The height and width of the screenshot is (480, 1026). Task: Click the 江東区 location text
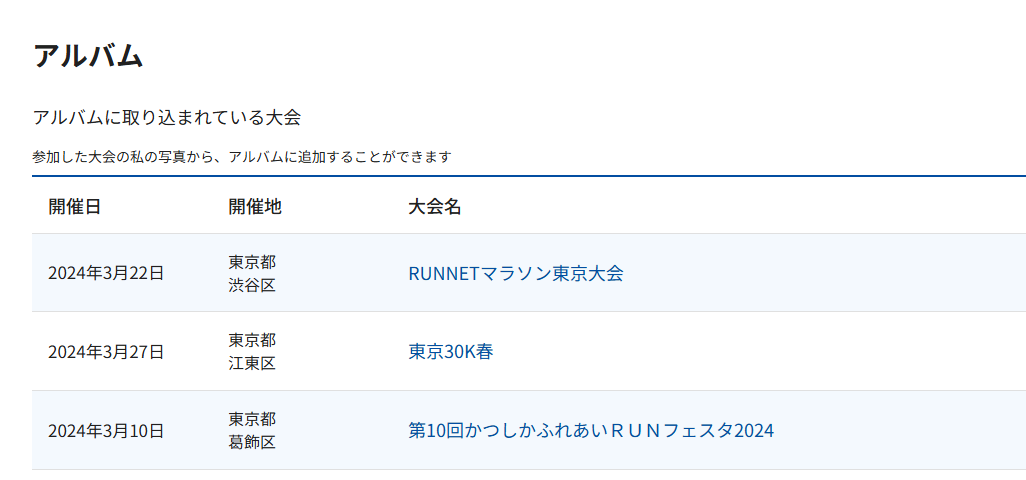click(x=251, y=363)
